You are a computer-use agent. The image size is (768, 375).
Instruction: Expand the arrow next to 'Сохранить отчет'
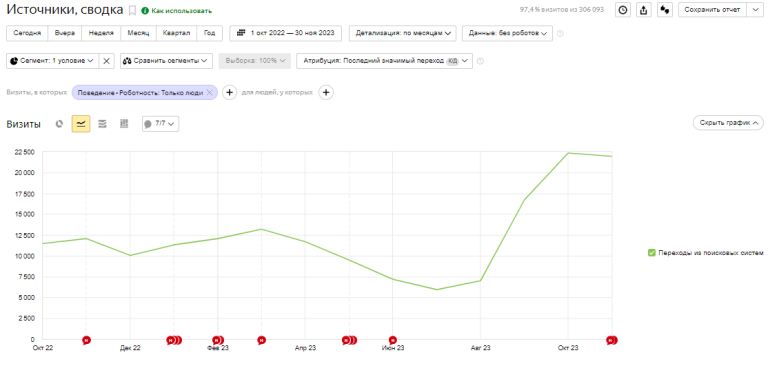click(x=754, y=10)
